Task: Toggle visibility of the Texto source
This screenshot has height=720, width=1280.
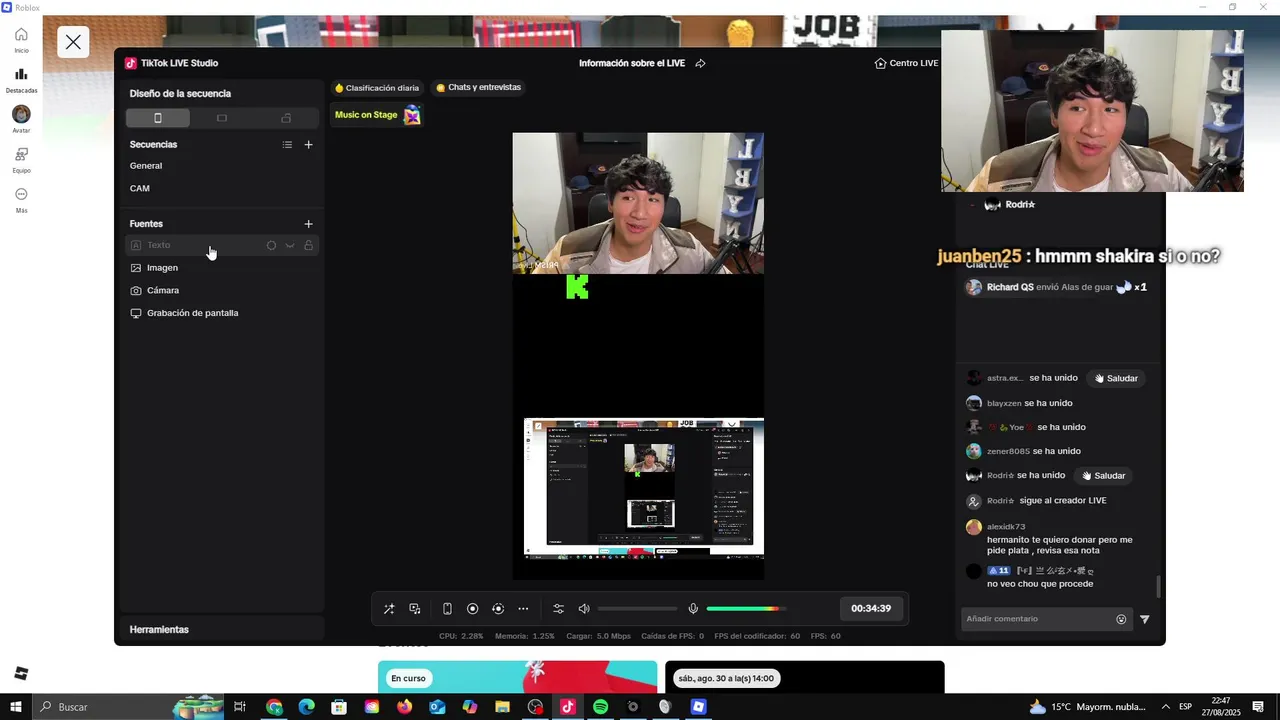Action: click(290, 245)
